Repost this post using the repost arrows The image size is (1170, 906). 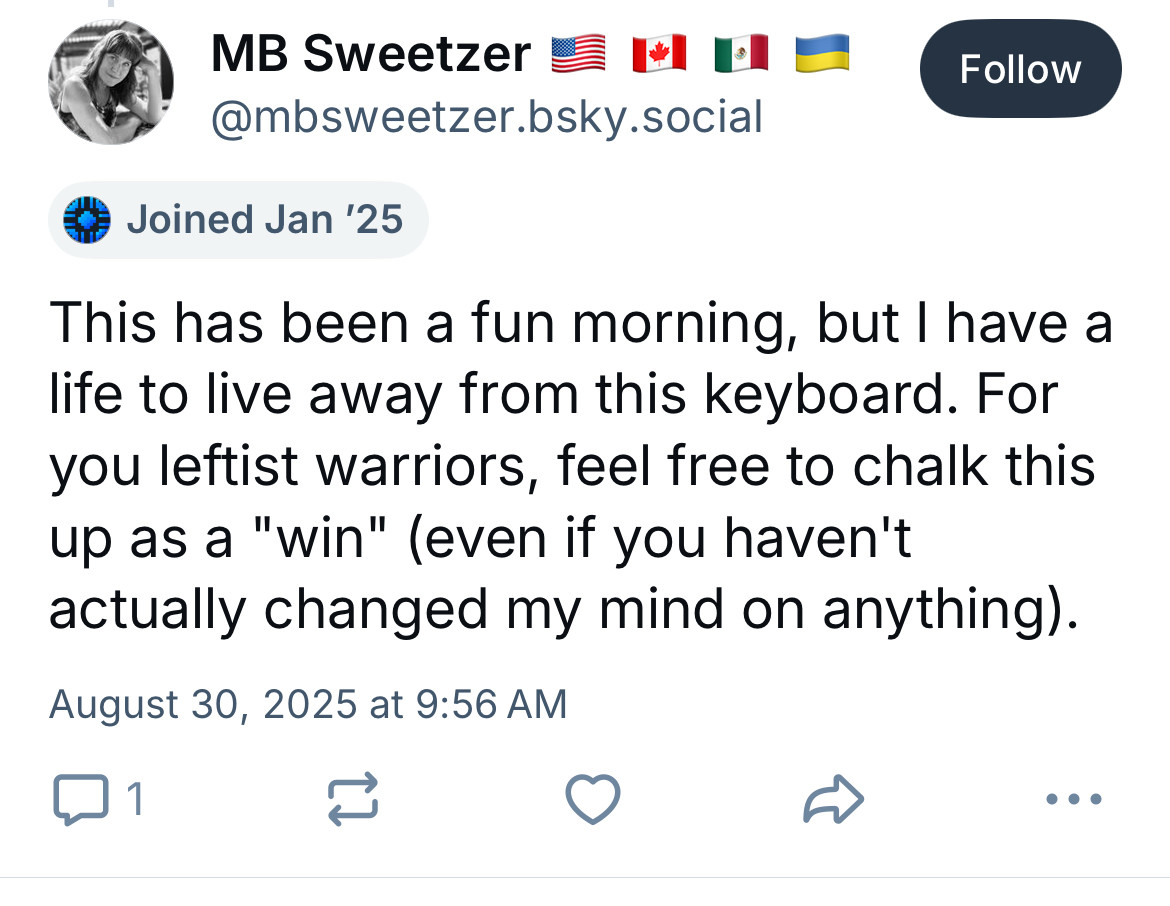click(353, 799)
